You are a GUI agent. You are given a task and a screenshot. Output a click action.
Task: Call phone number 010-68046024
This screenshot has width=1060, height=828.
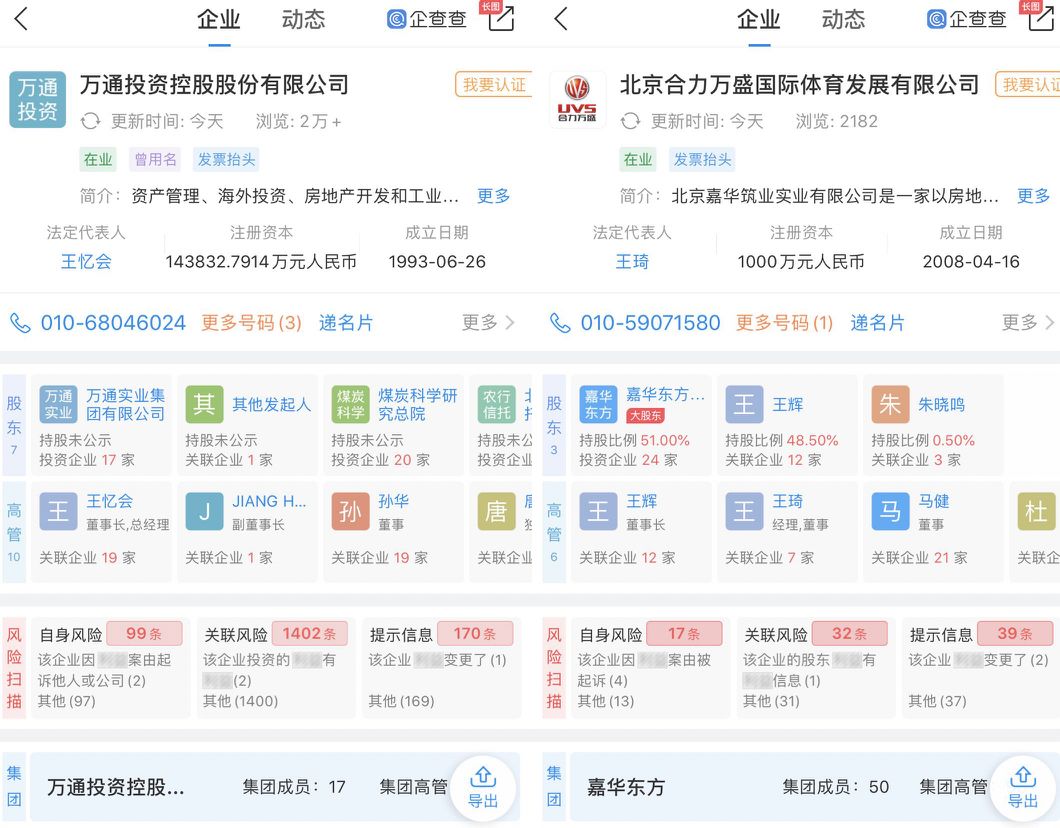click(113, 323)
